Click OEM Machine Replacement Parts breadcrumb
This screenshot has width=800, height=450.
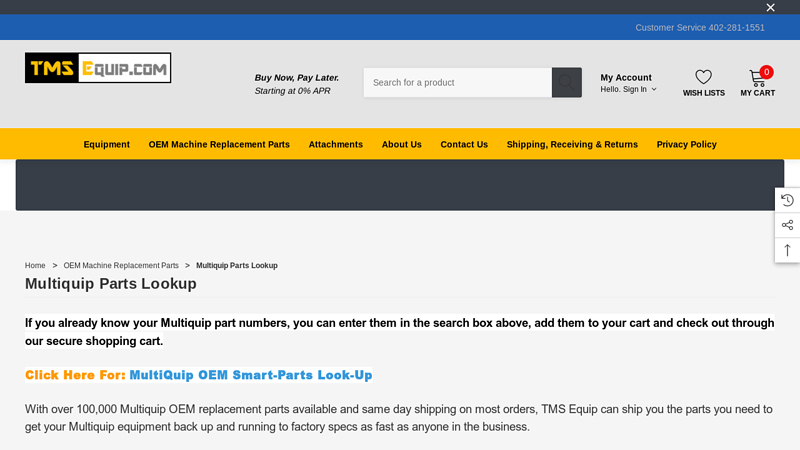click(x=121, y=265)
